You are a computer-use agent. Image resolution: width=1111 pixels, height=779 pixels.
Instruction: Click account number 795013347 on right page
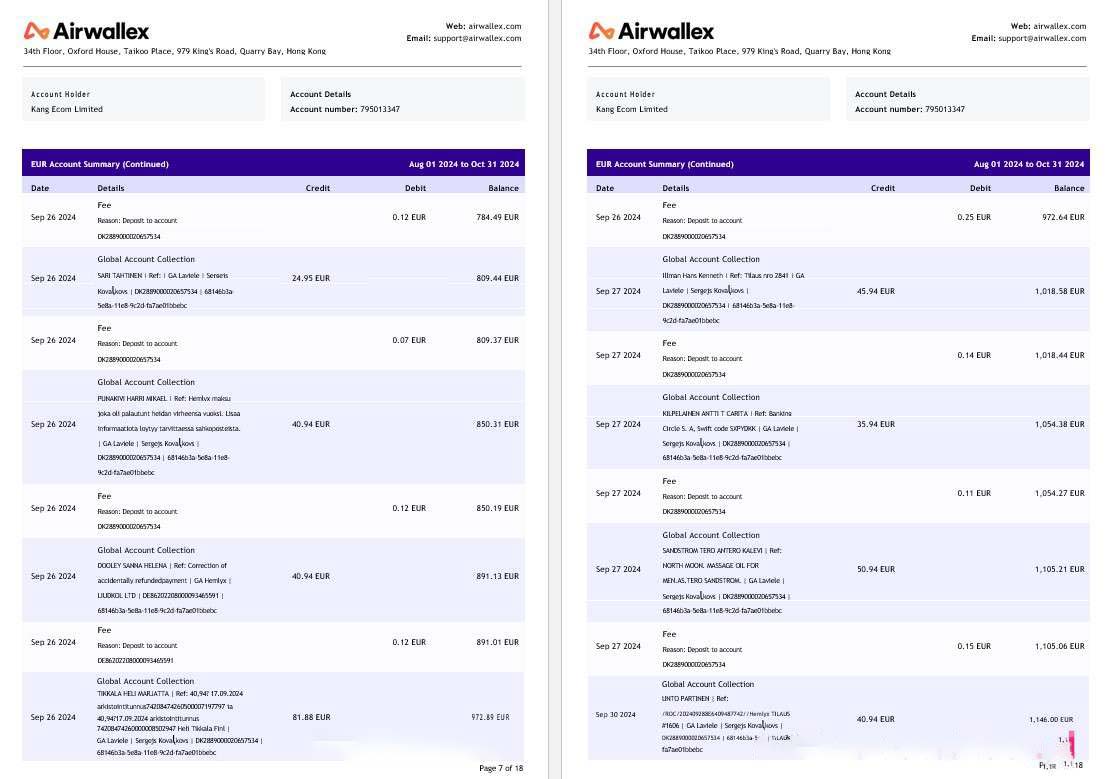coord(944,109)
